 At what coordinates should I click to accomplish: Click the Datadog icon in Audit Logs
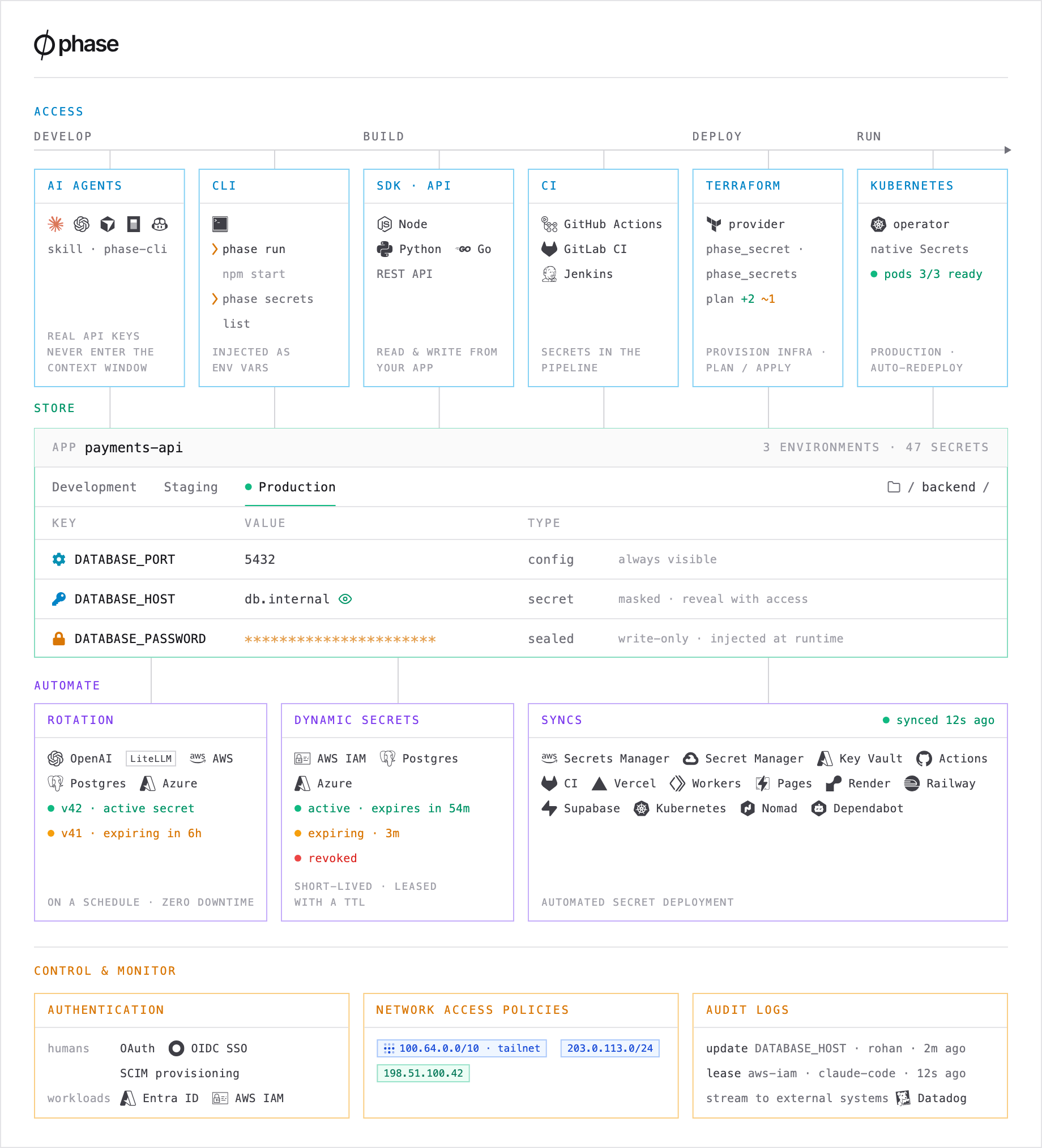(x=903, y=1098)
